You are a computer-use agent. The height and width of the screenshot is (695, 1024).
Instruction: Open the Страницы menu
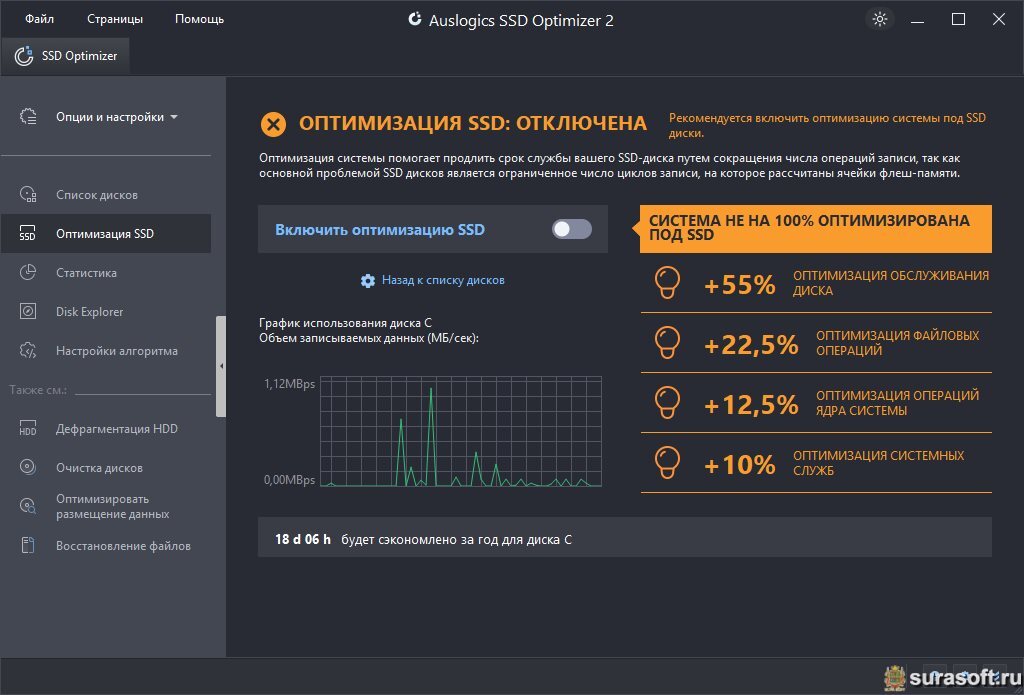[x=115, y=19]
